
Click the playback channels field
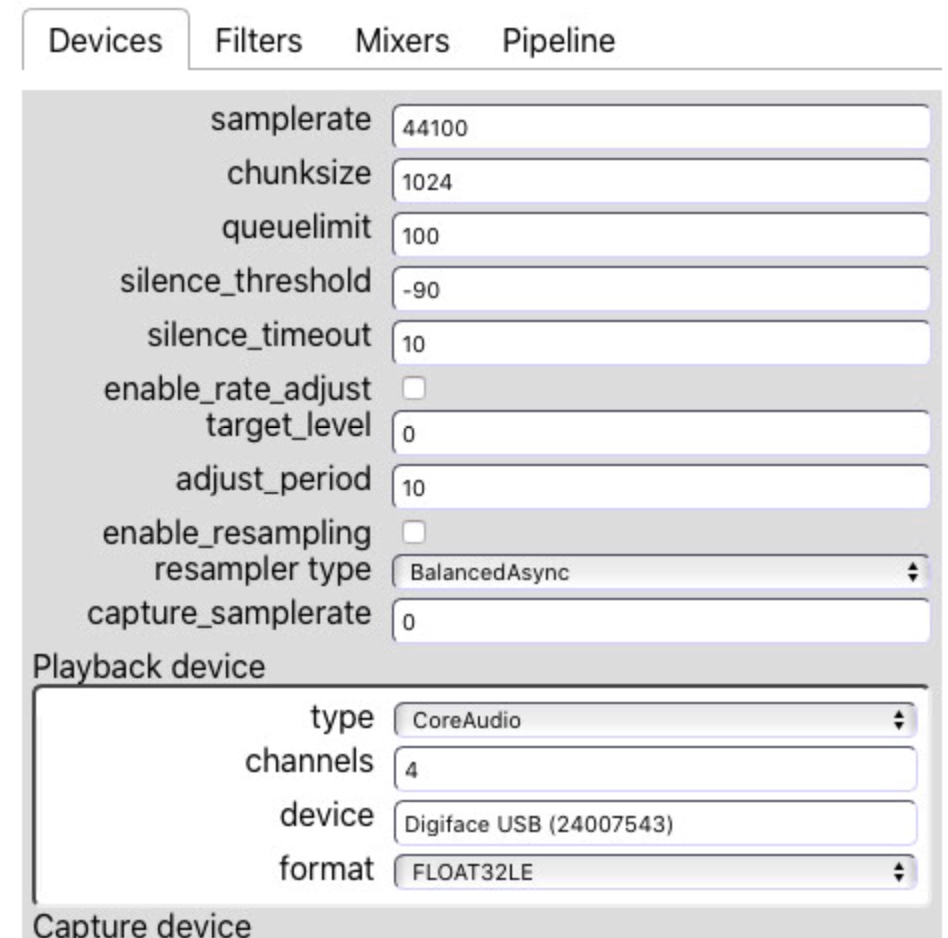click(x=655, y=769)
